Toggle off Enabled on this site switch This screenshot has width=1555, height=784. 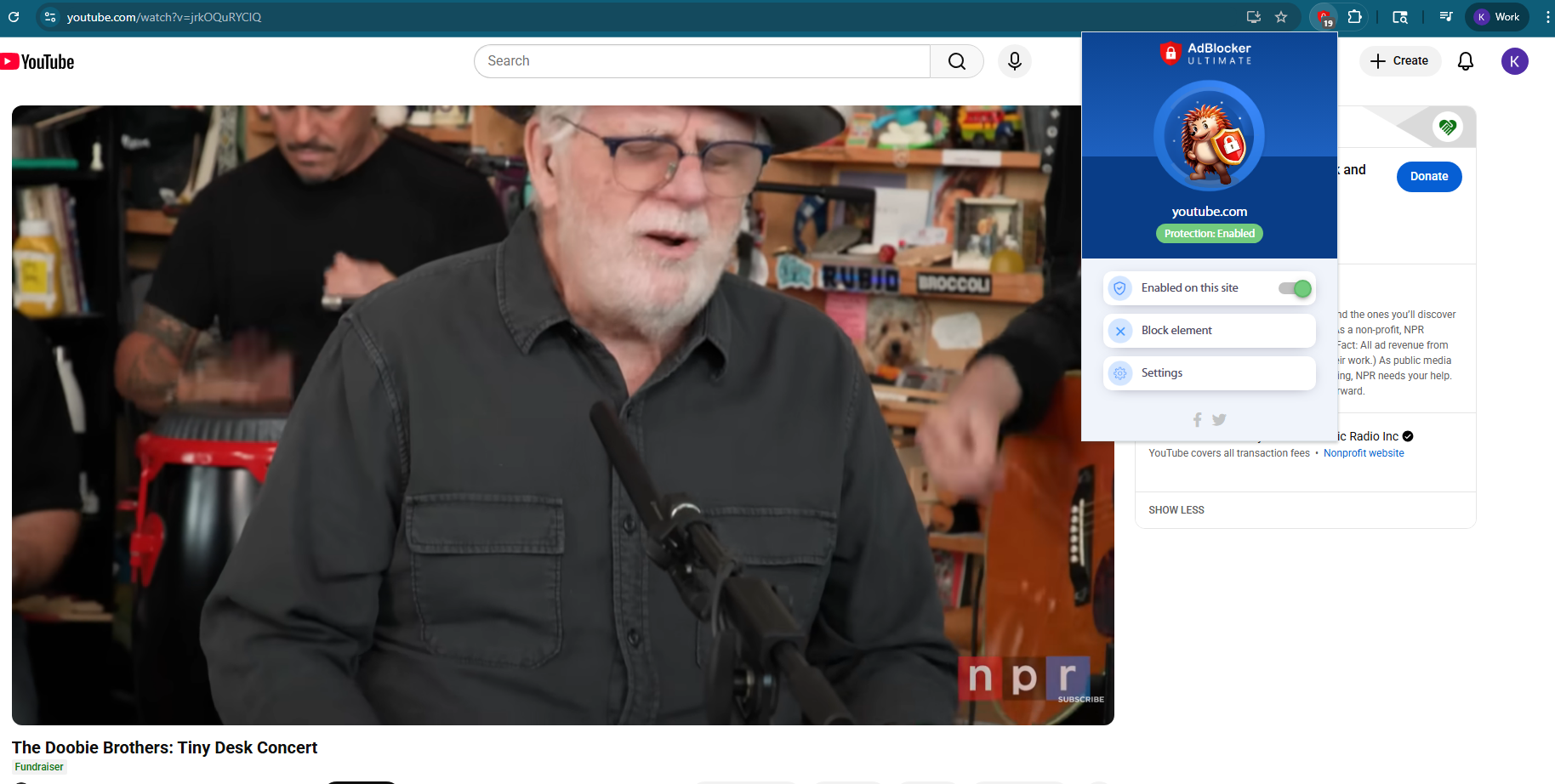[x=1294, y=288]
